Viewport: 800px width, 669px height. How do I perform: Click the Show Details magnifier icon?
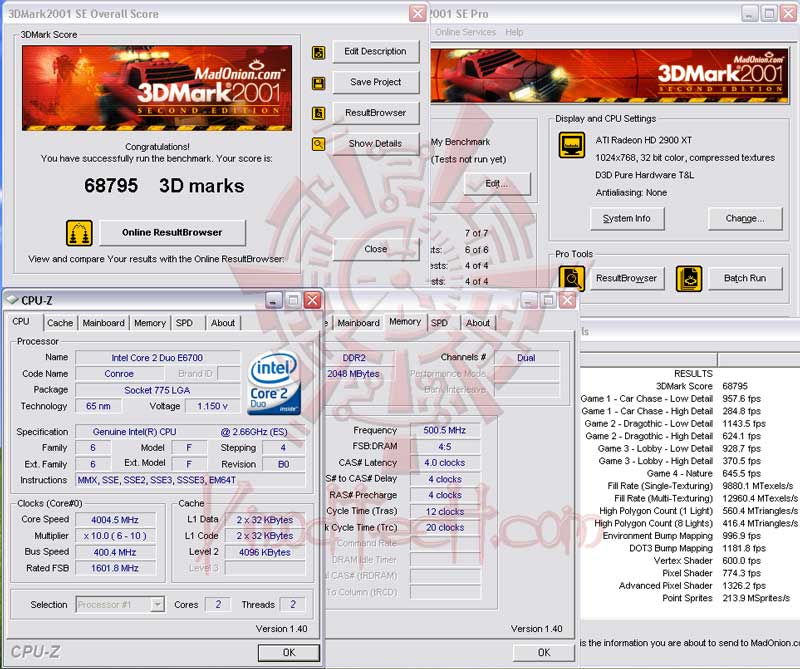coord(318,144)
